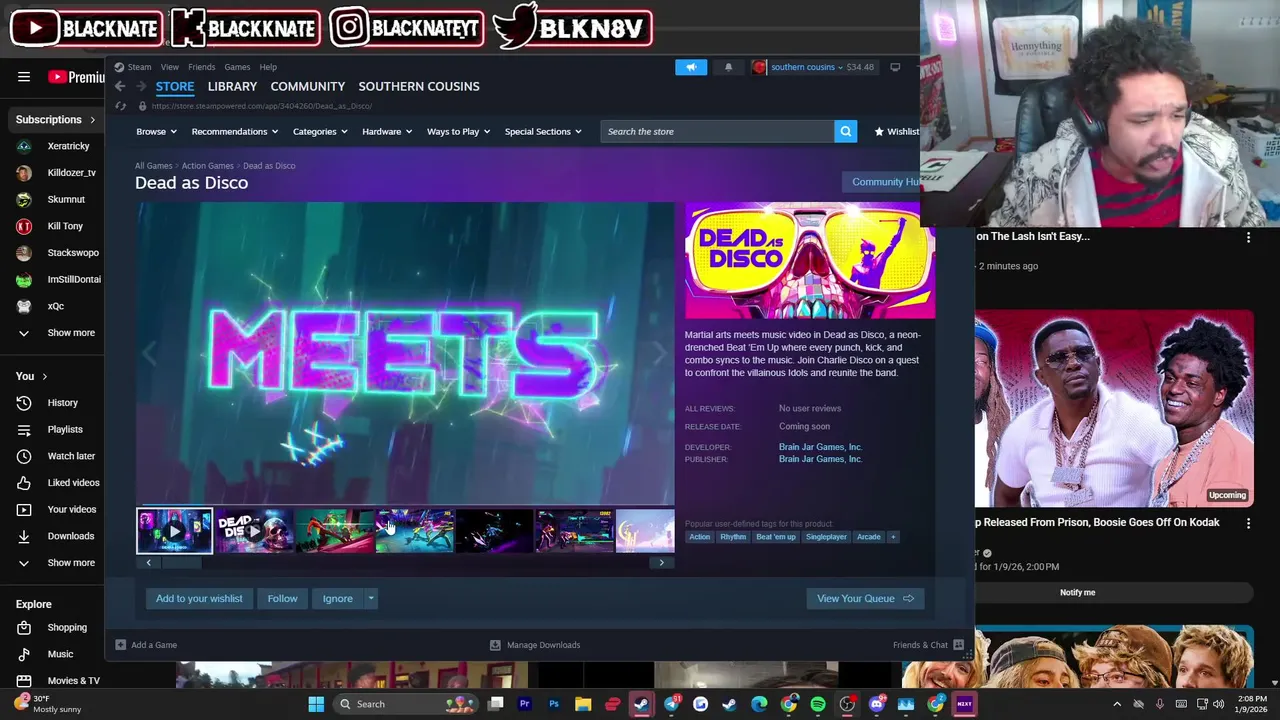This screenshot has width=1280, height=720.
Task: Open Friends & Chat icon in Steam
Action: 958,645
